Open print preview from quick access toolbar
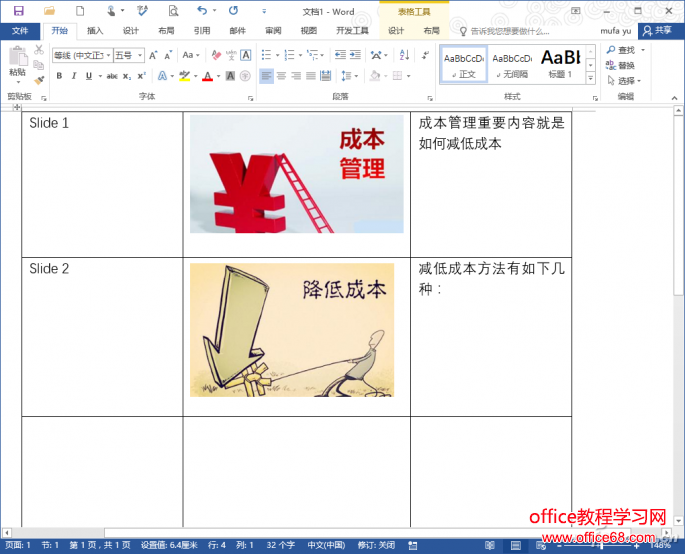 click(173, 10)
